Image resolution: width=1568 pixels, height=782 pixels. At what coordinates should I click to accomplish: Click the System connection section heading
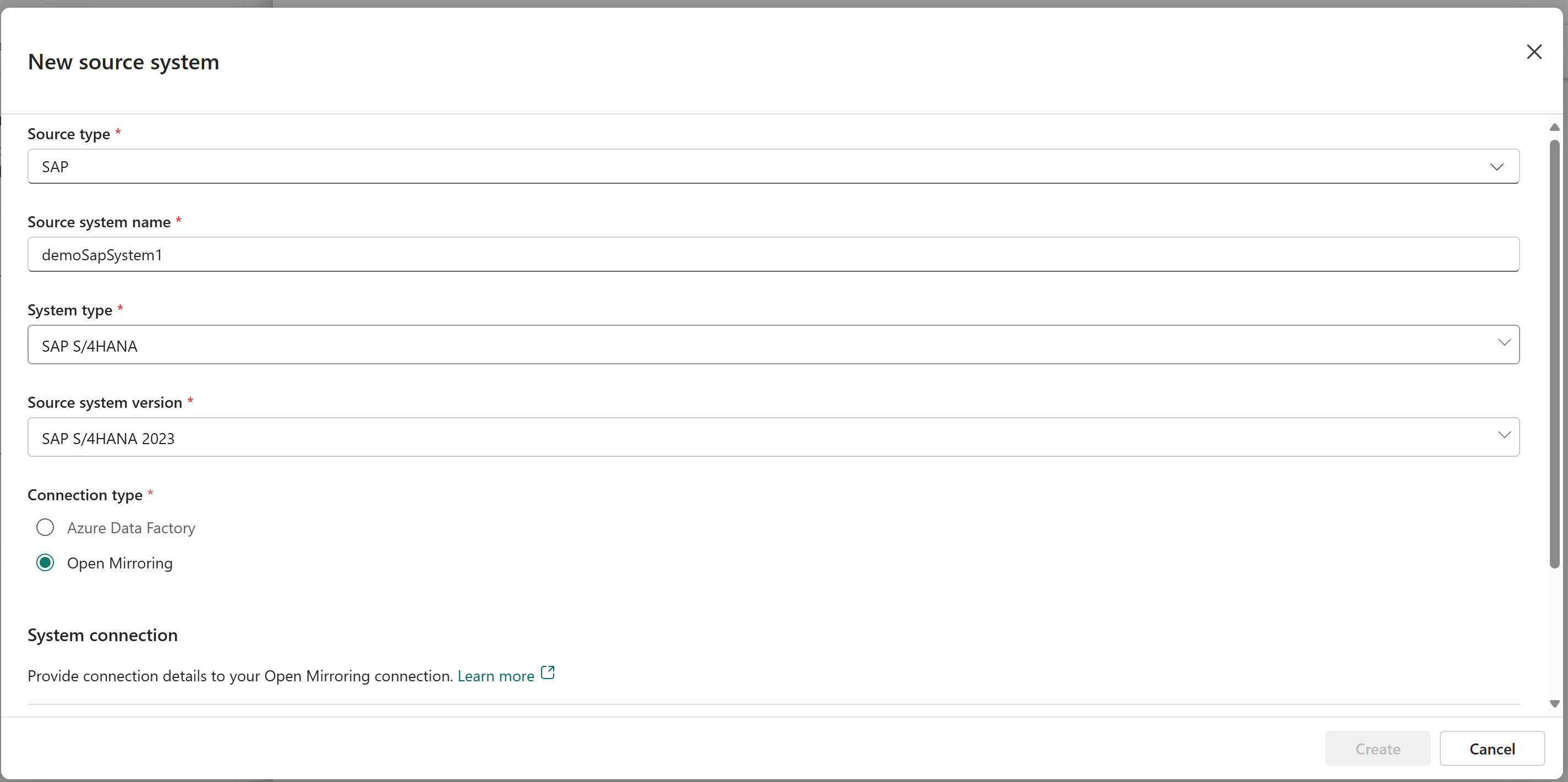pos(102,635)
